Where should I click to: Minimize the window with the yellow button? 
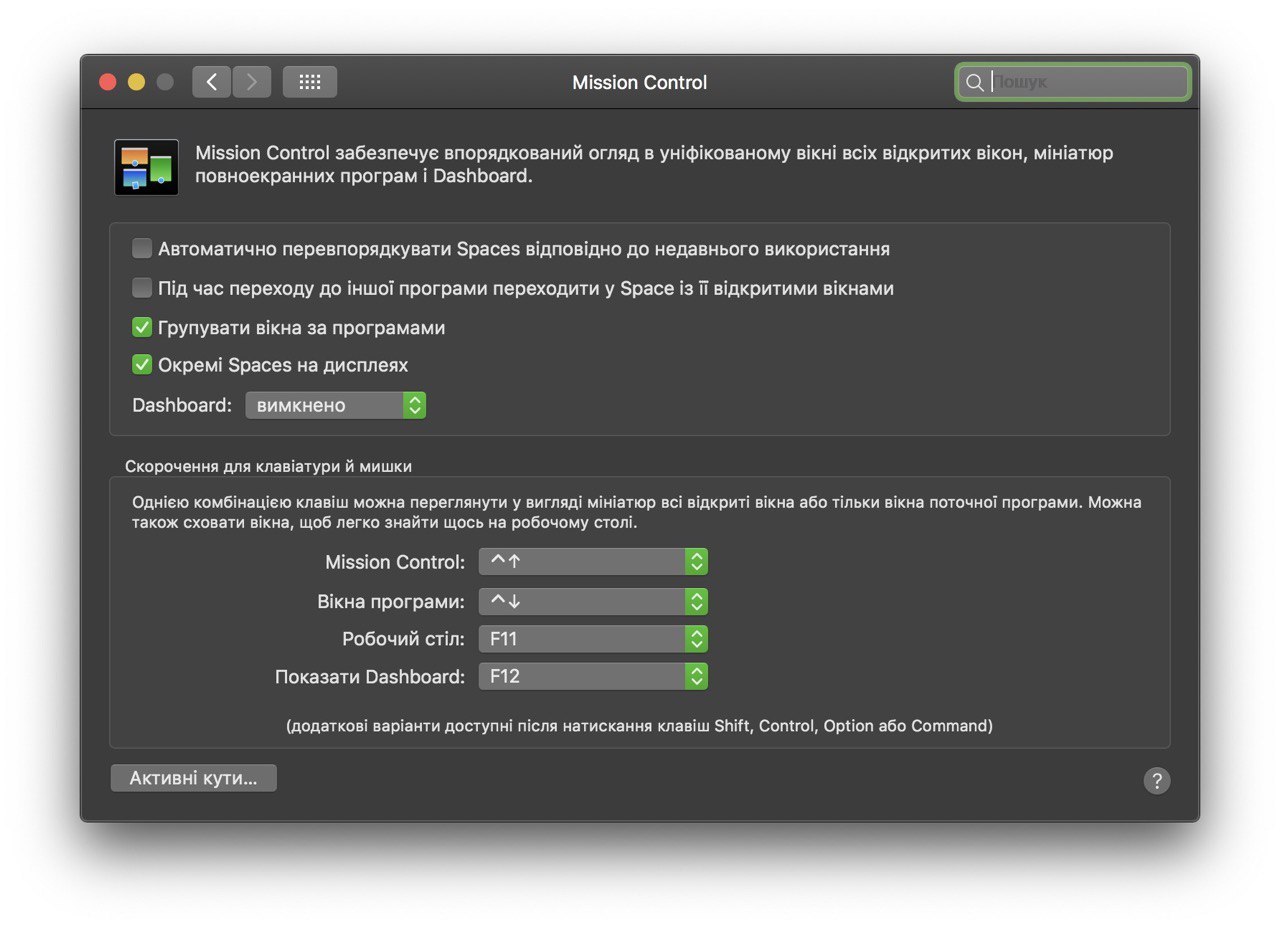pyautogui.click(x=136, y=82)
